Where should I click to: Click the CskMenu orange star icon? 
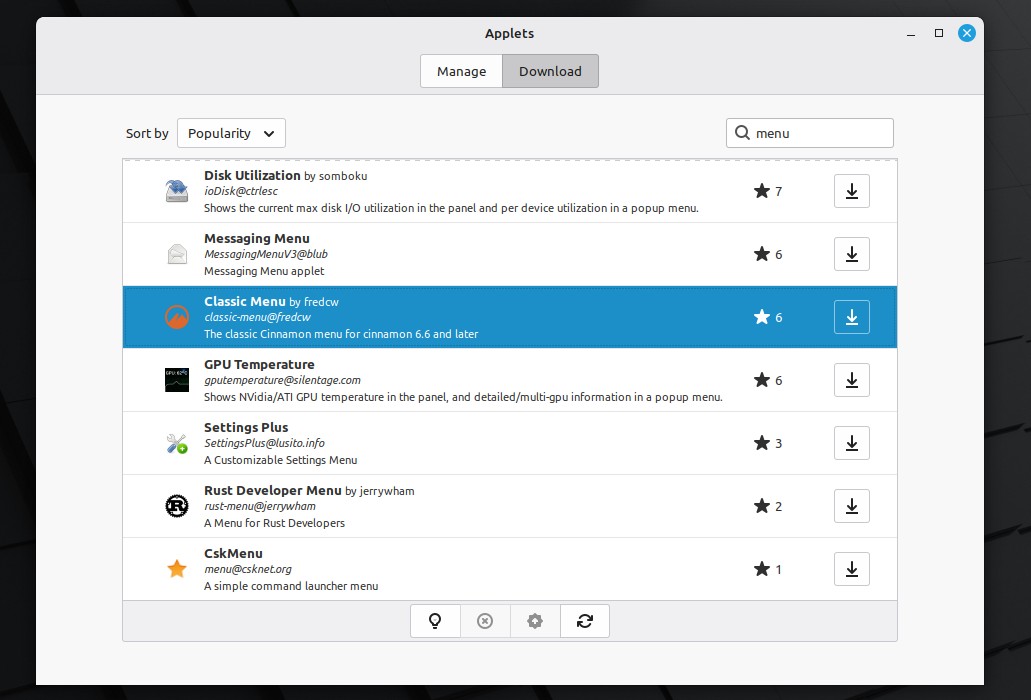[x=177, y=569]
